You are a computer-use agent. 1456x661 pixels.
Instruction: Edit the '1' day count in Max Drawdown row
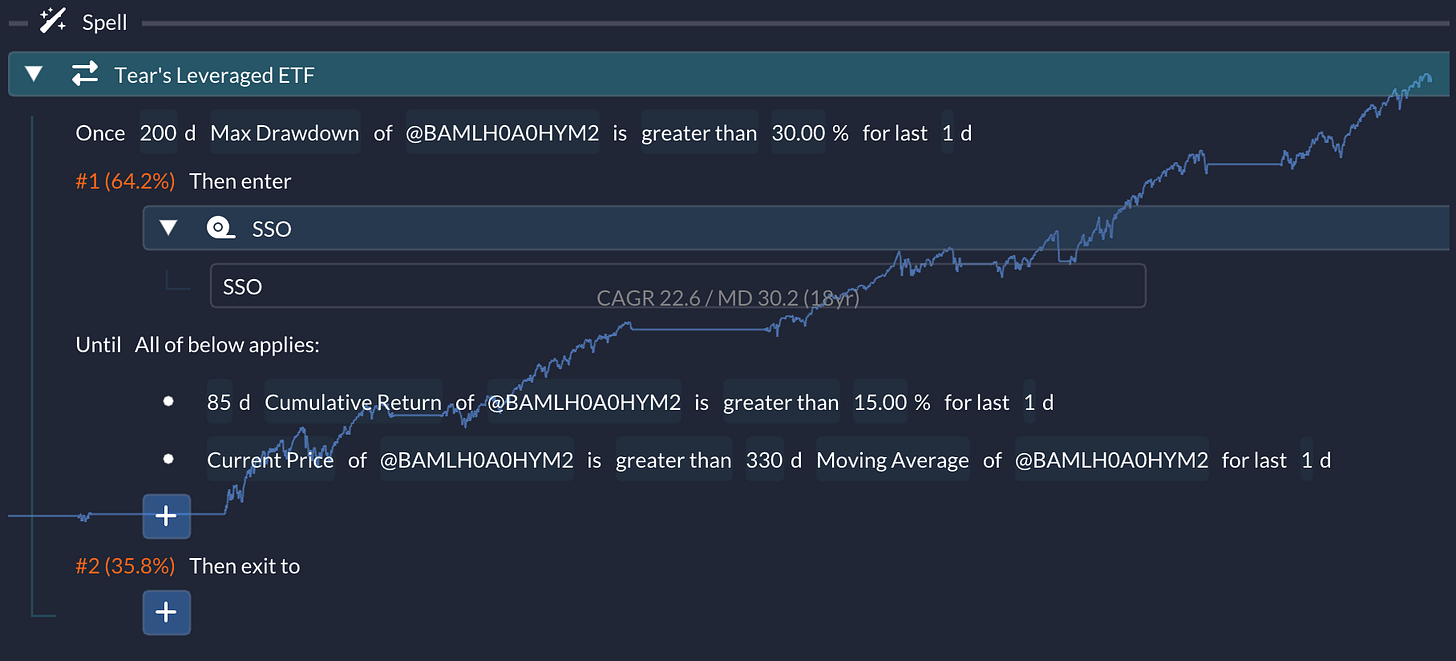tap(948, 133)
